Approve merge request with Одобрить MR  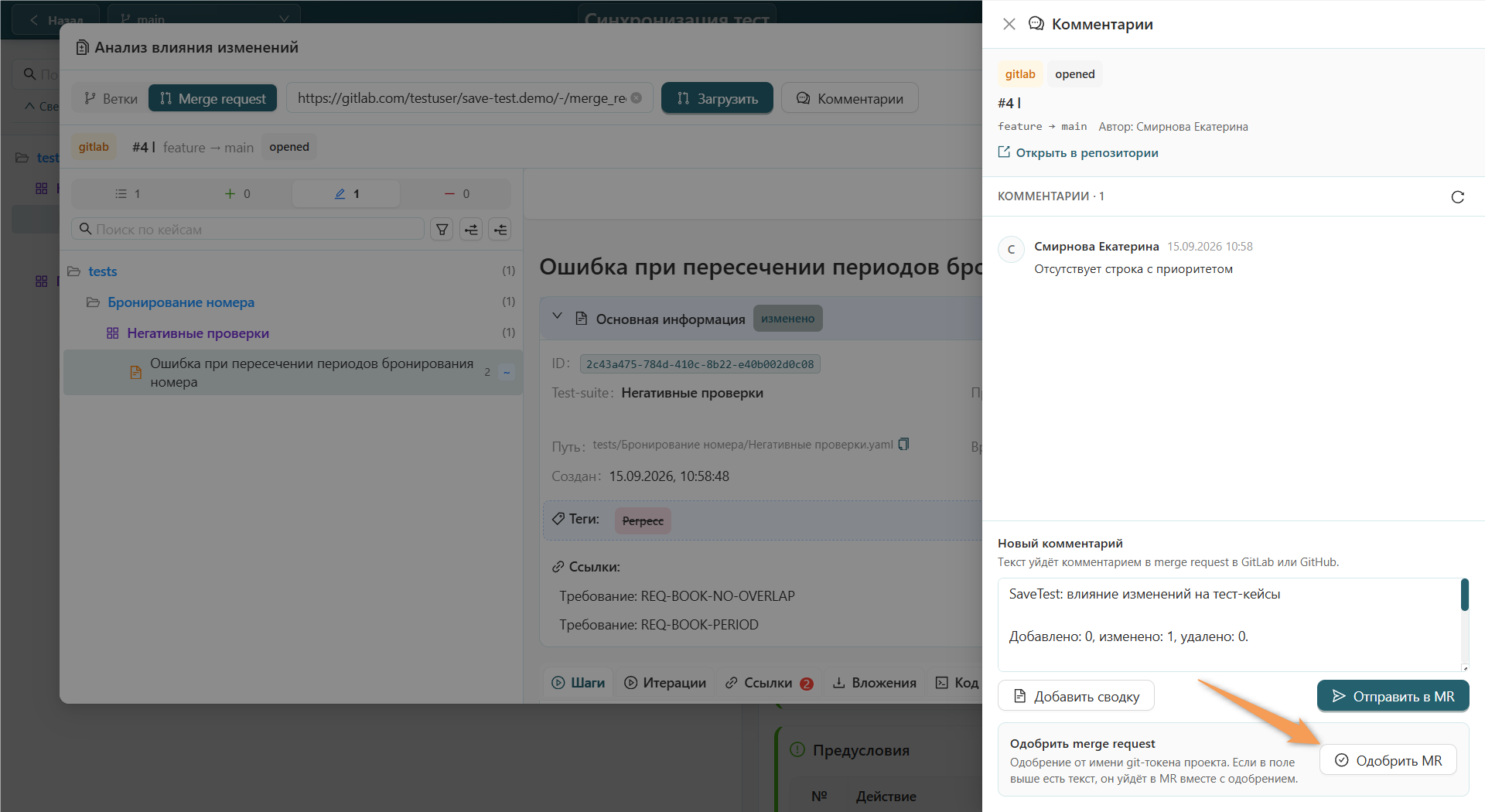[1388, 760]
